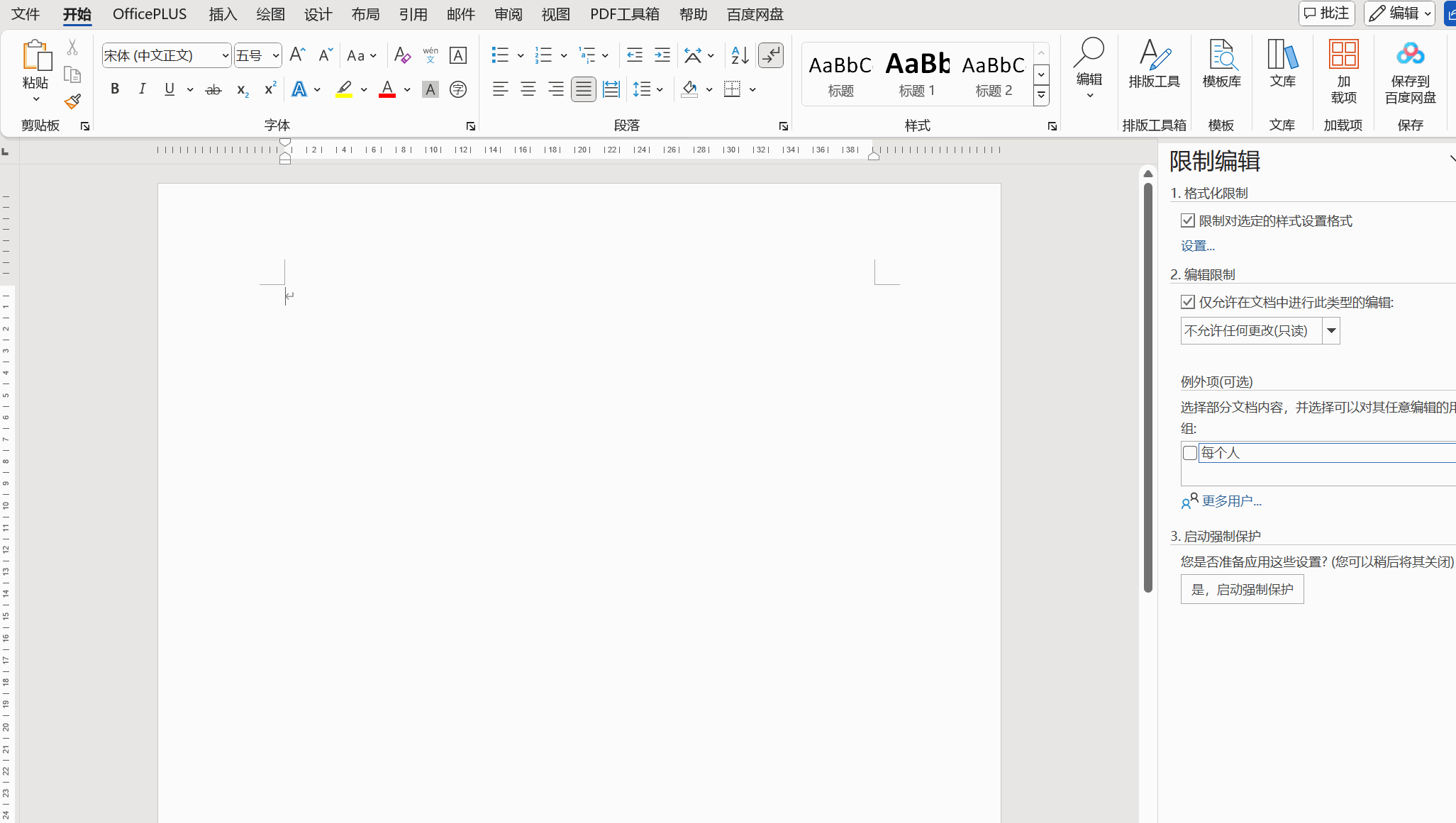Check the 每个人 exception checkbox
This screenshot has height=823, width=1456.
point(1190,453)
